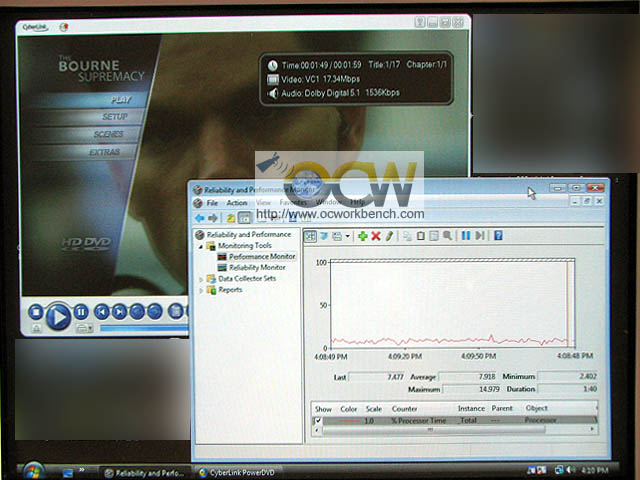Click the Change graph type icon
This screenshot has width=640, height=480.
click(337, 236)
